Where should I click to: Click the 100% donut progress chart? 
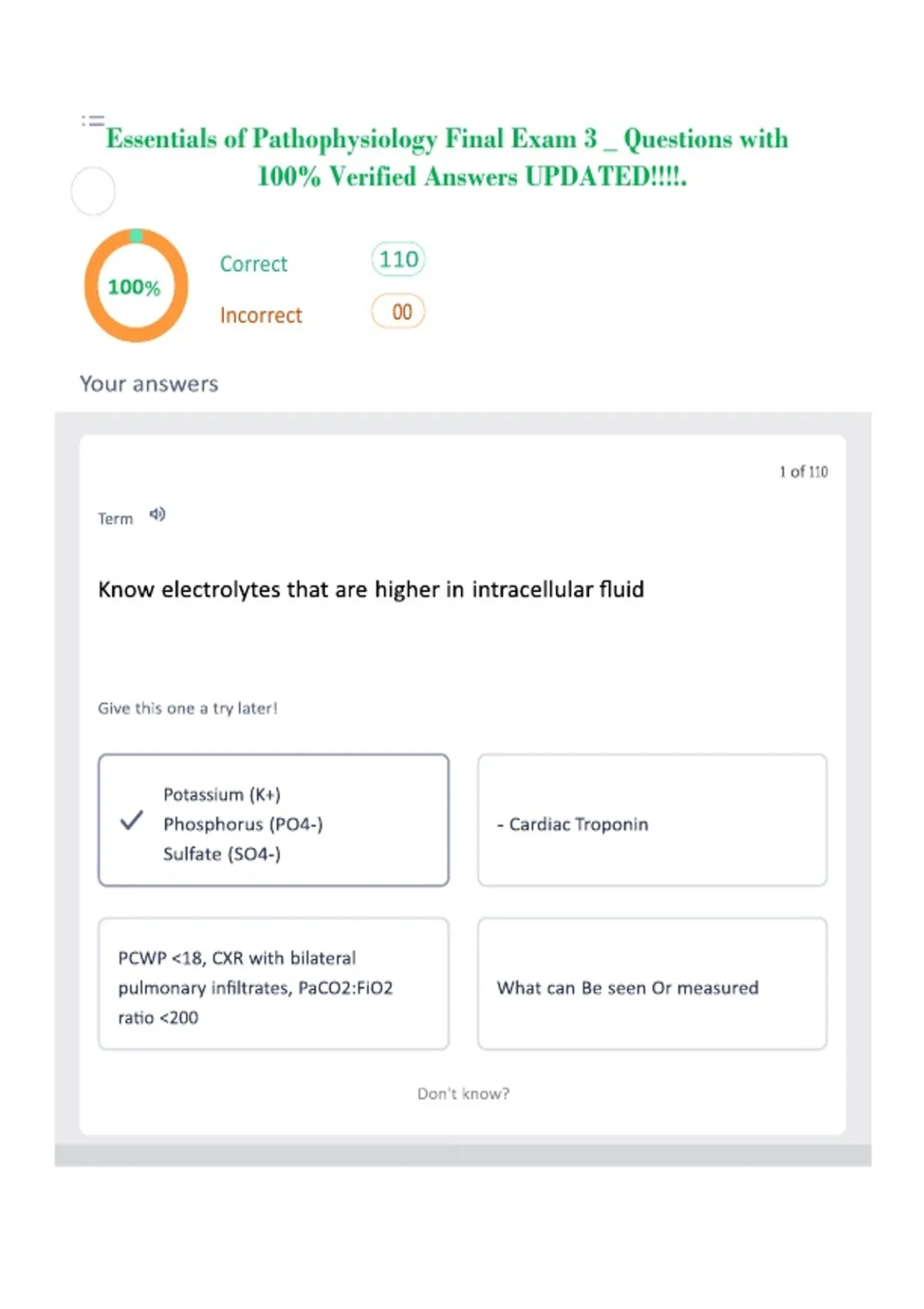click(136, 286)
